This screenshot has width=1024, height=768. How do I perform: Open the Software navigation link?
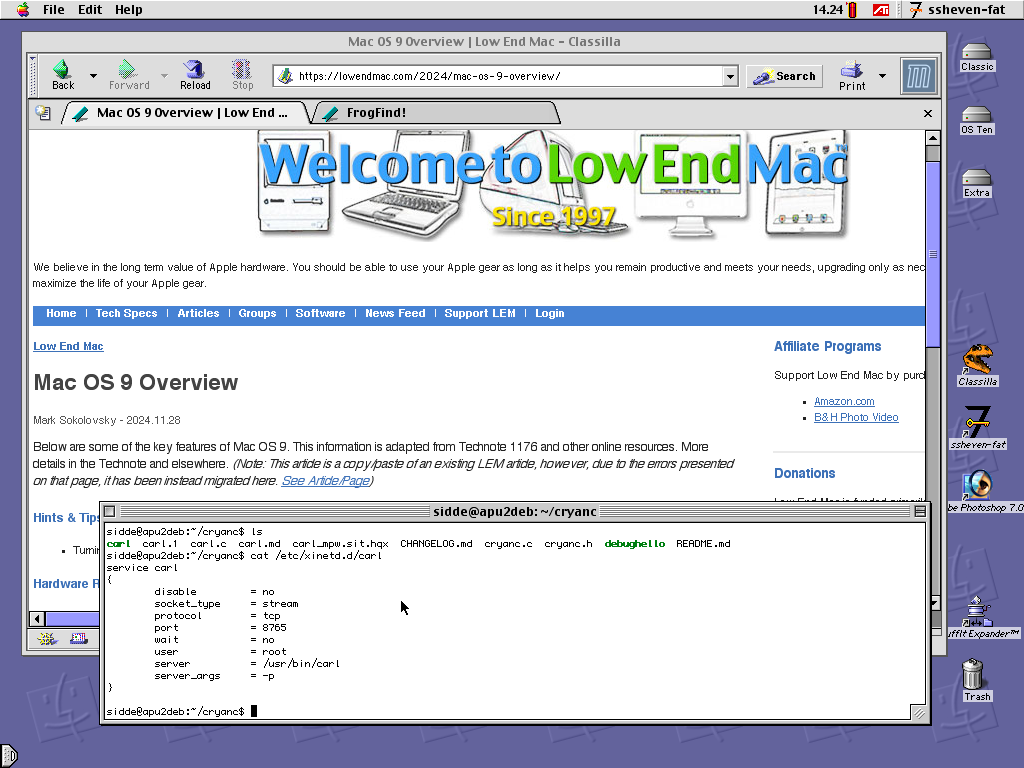point(320,313)
